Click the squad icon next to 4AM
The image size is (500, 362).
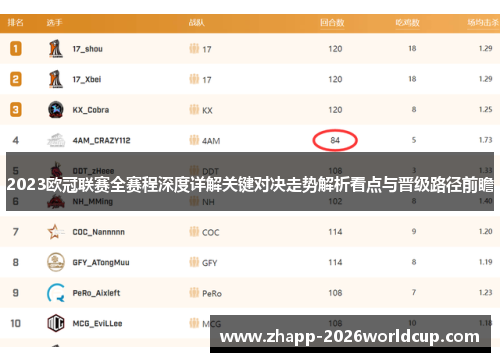click(194, 140)
